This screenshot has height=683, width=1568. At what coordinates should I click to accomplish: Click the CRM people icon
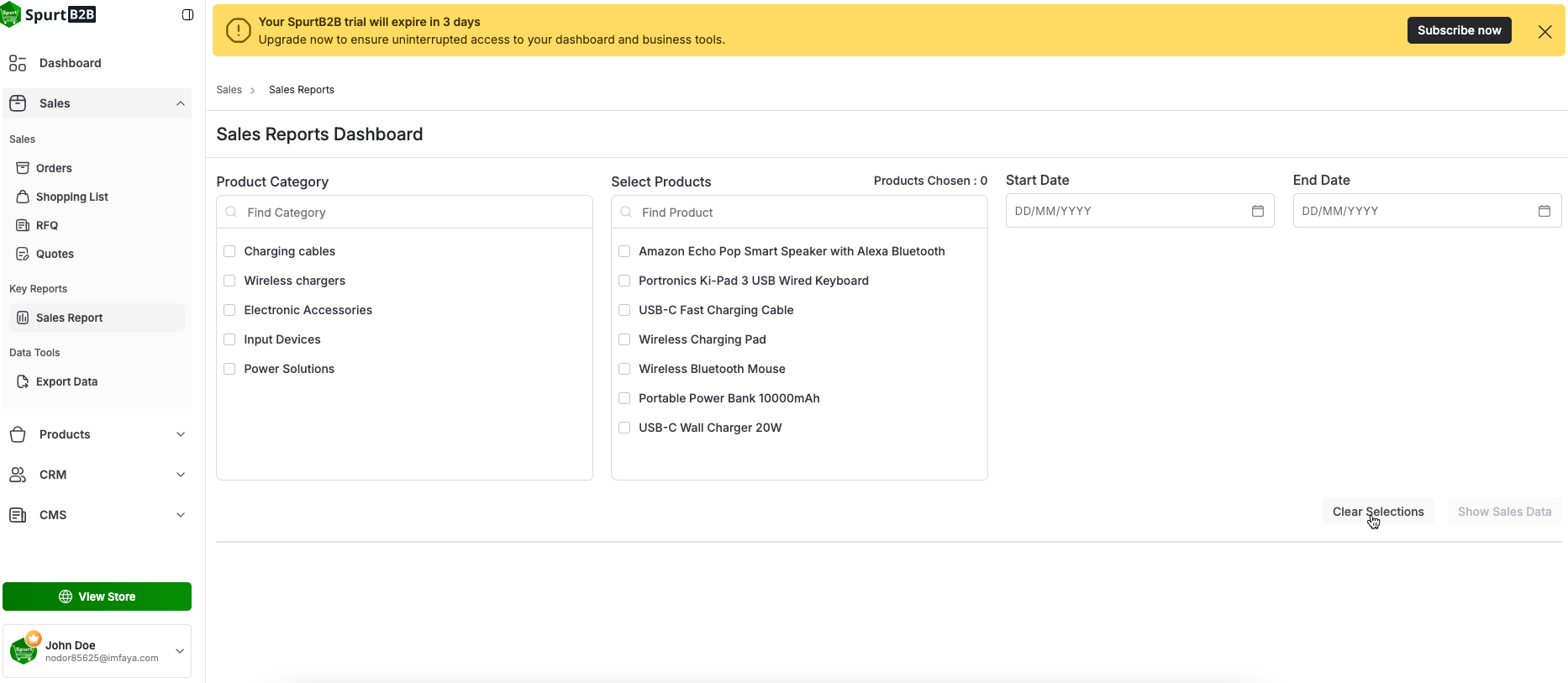coord(18,475)
